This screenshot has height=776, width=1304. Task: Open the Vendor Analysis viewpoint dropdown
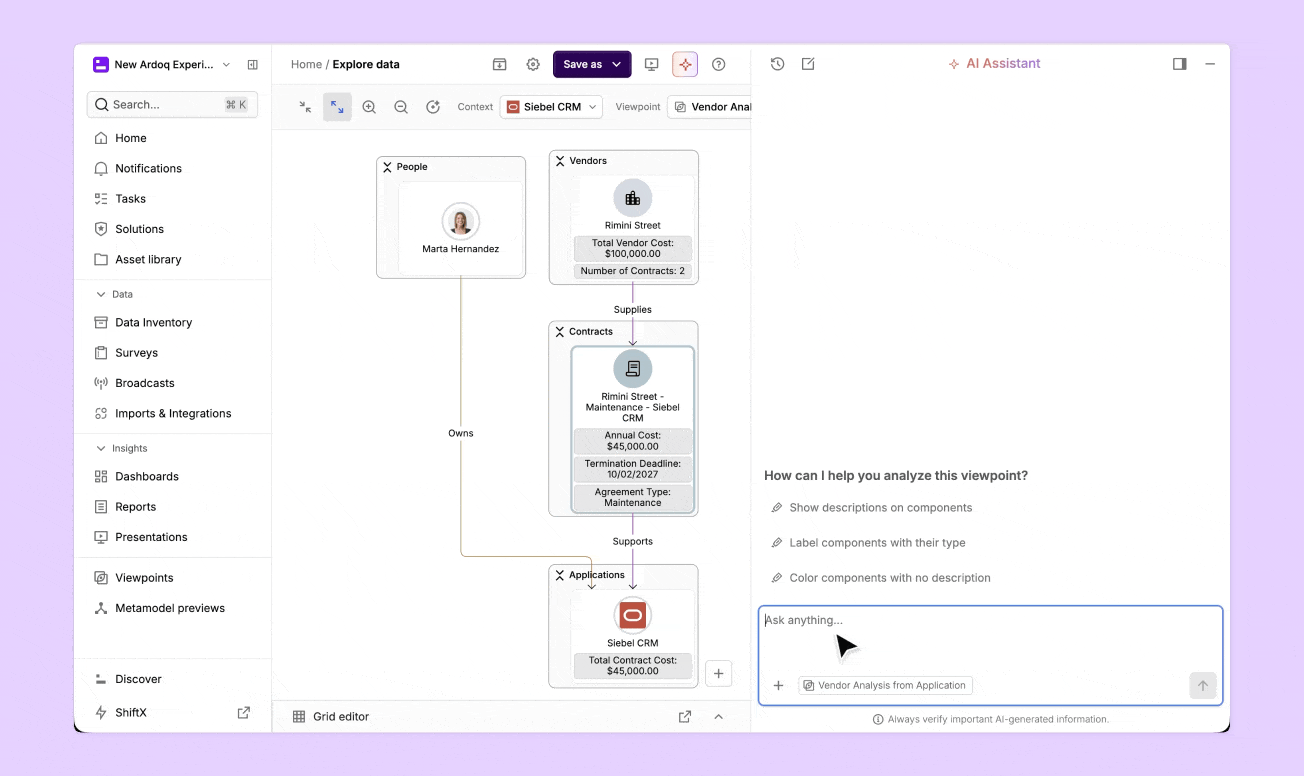tap(710, 107)
